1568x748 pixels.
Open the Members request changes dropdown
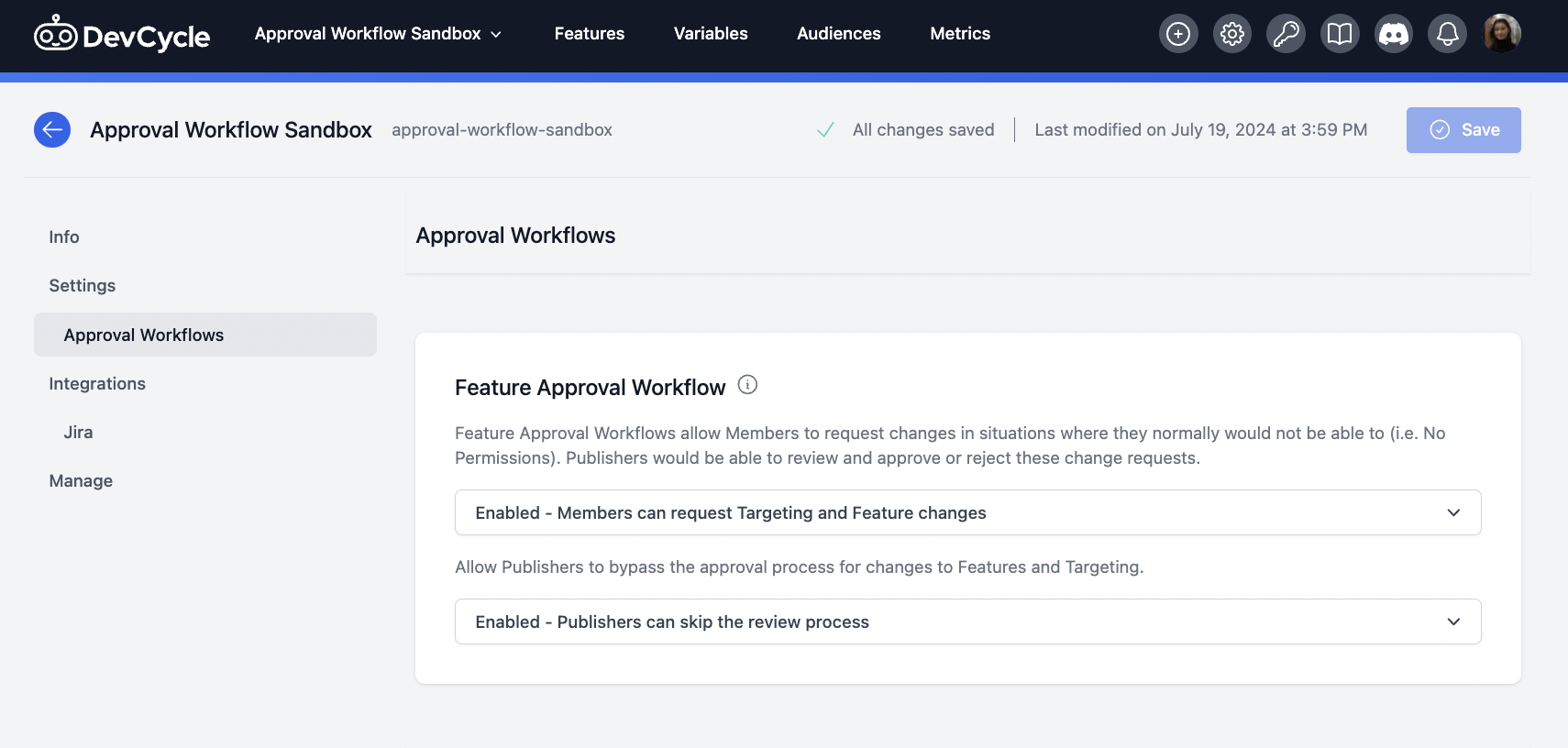pyautogui.click(x=967, y=512)
